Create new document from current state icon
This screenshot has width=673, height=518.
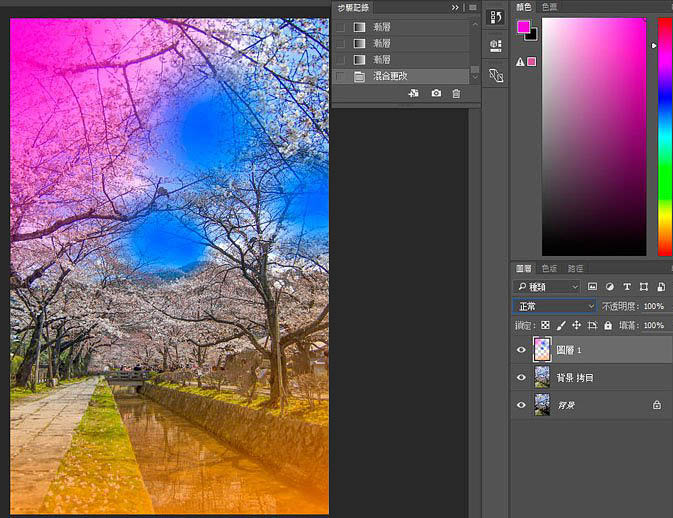[414, 93]
